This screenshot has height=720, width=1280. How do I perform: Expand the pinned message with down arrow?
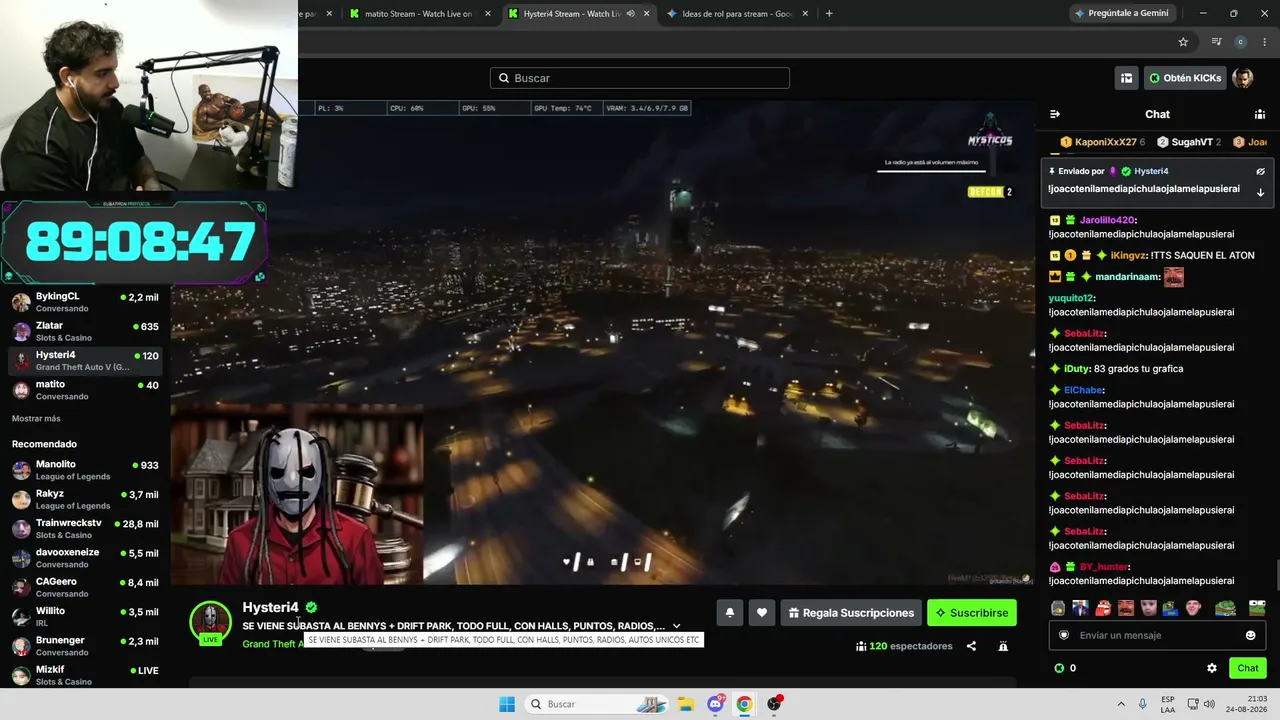pyautogui.click(x=1261, y=192)
